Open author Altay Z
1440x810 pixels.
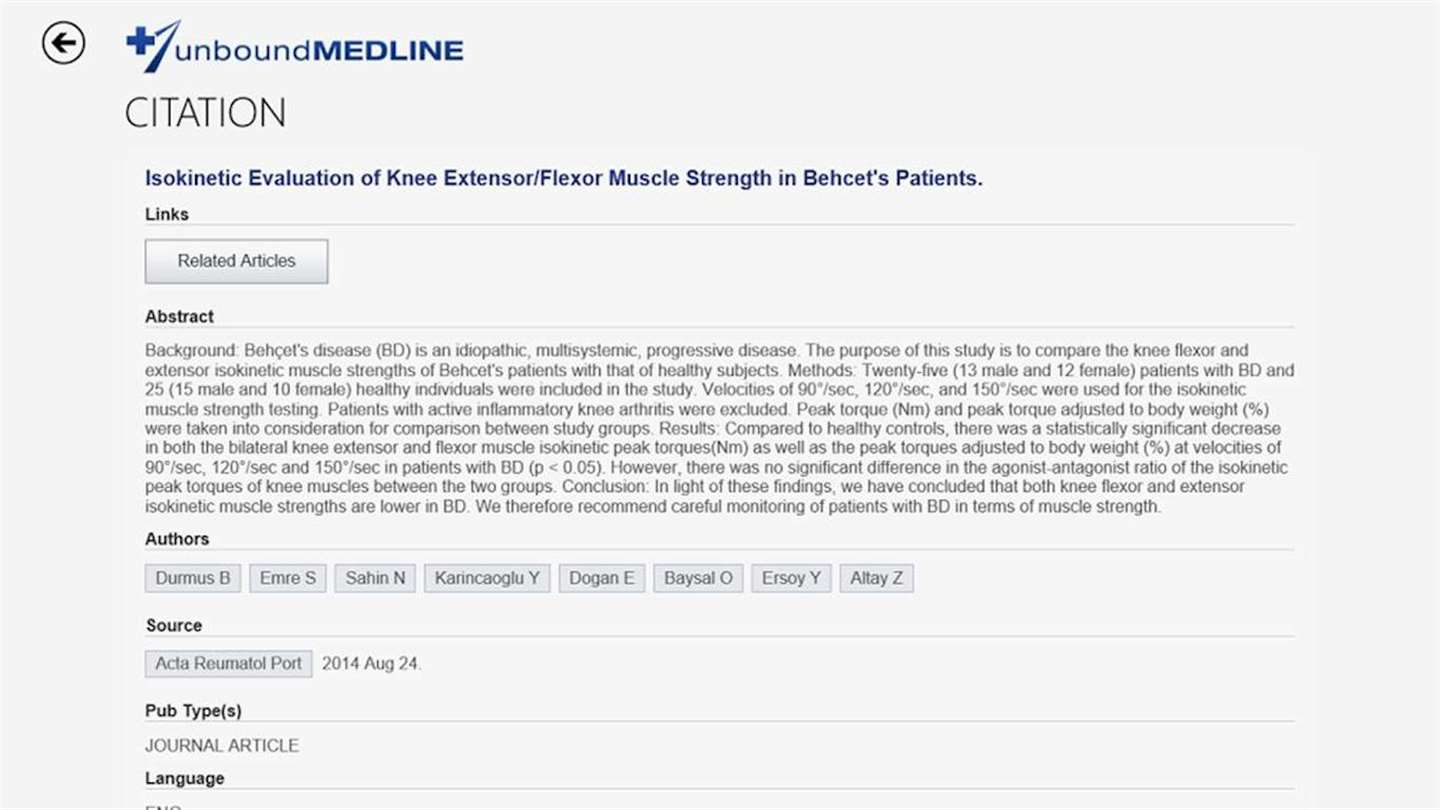click(877, 578)
